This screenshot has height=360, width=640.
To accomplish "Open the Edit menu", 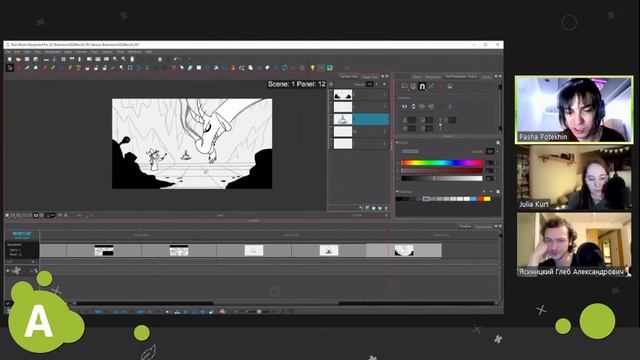I will (x=17, y=52).
